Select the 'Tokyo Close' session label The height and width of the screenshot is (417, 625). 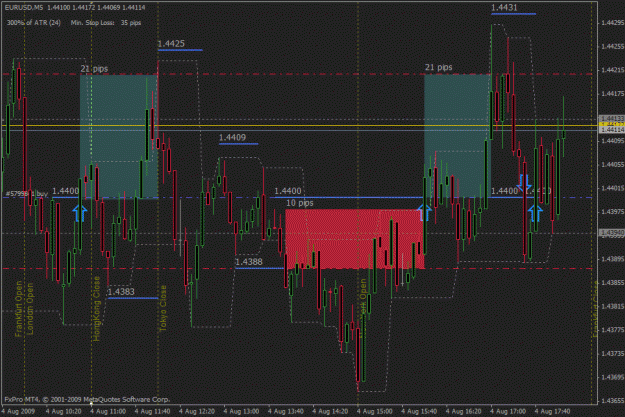click(x=163, y=308)
